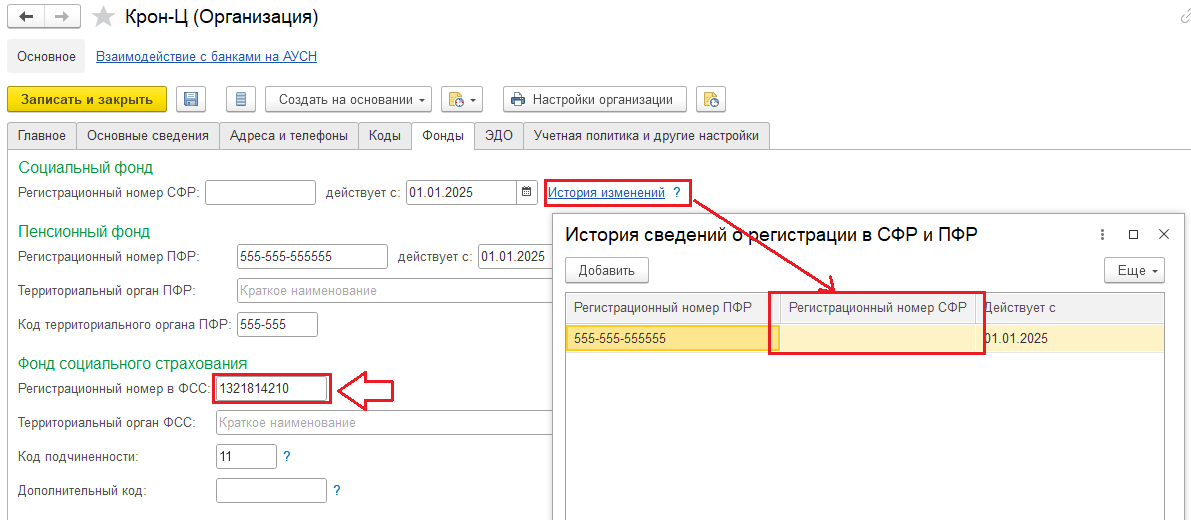This screenshot has width=1191, height=520.
Task: Click the Регистрационный номер в ФСС field
Action: click(273, 389)
